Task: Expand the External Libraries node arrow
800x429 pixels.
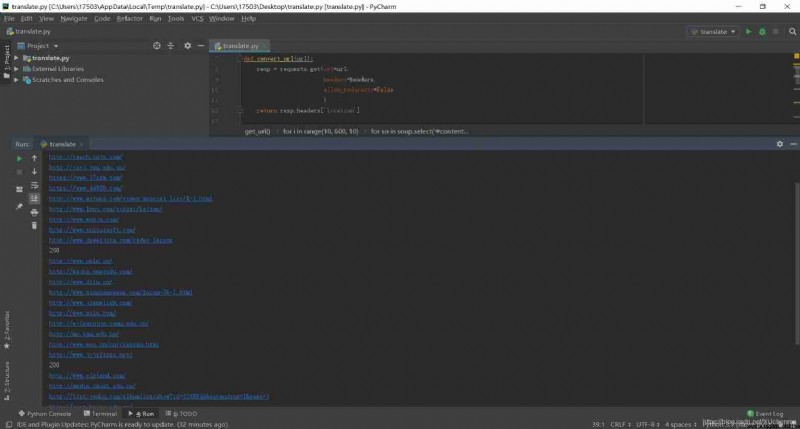Action: point(16,69)
